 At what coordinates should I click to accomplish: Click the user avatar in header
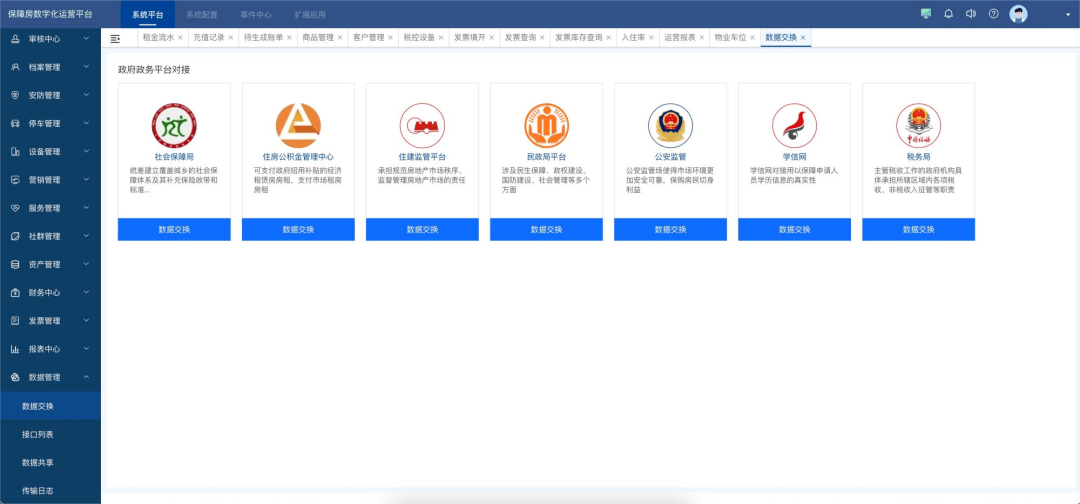1019,14
